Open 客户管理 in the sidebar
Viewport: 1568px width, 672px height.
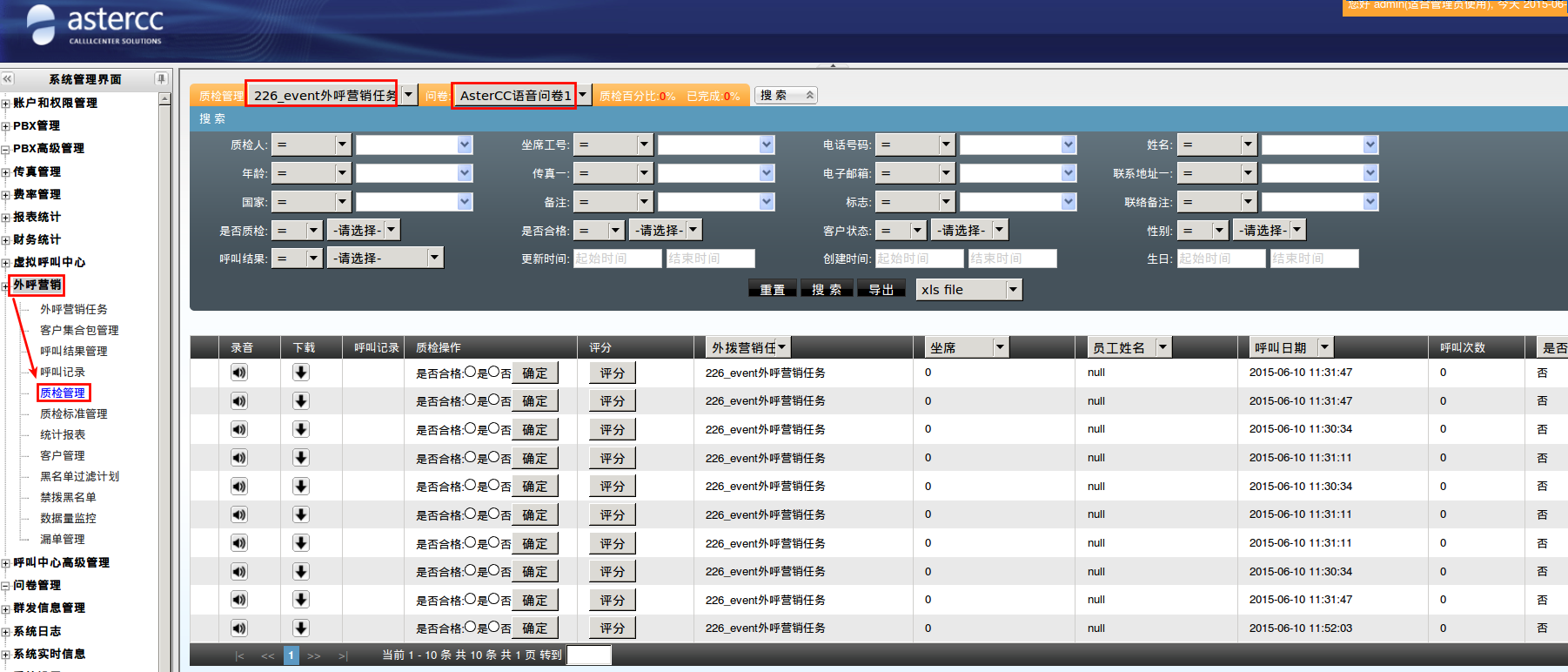tap(63, 455)
